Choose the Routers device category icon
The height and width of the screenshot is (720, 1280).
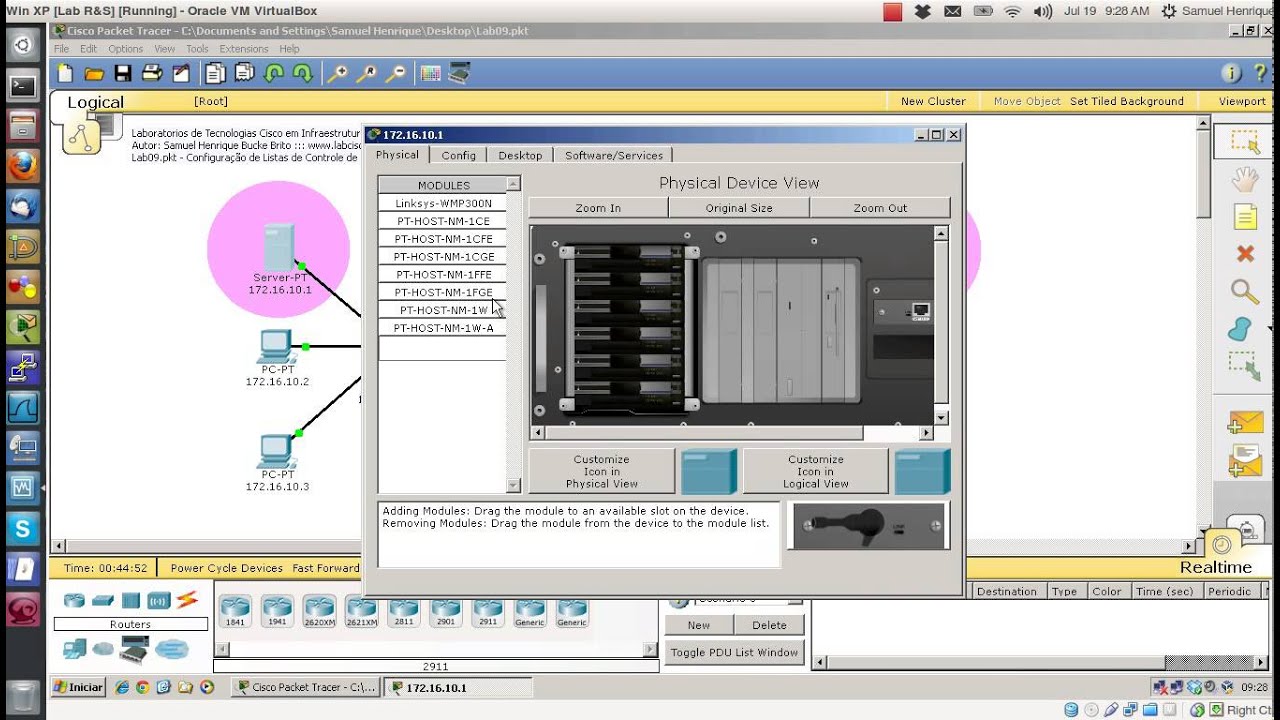(x=74, y=600)
